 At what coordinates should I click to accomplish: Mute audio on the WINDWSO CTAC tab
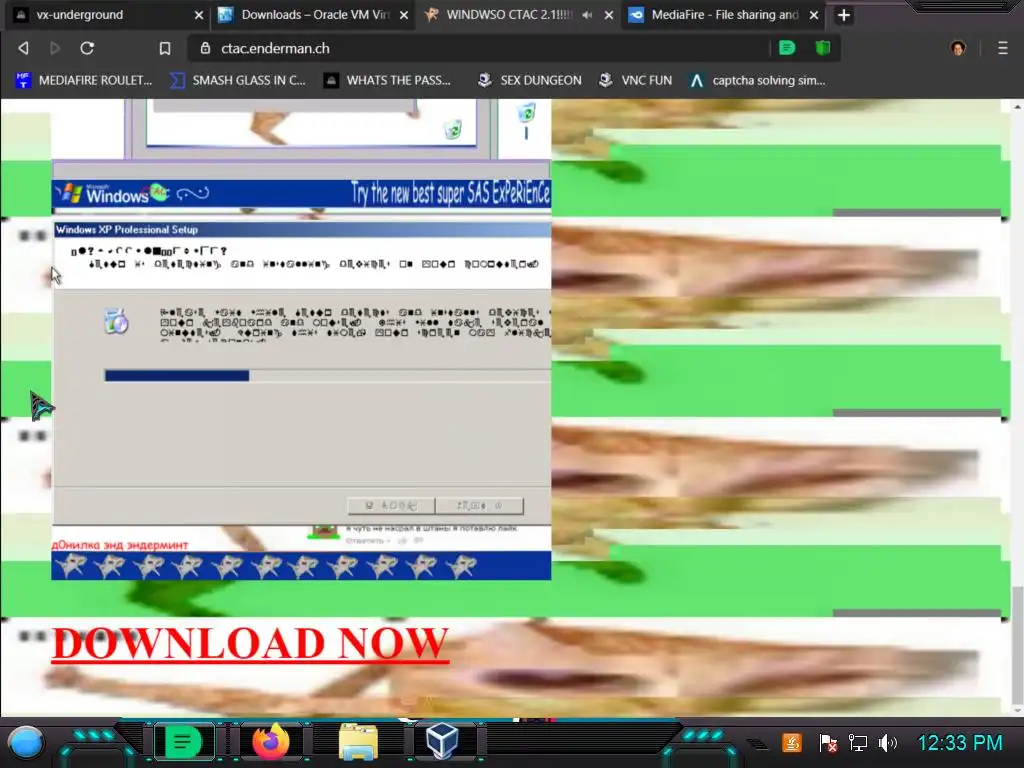(x=587, y=15)
